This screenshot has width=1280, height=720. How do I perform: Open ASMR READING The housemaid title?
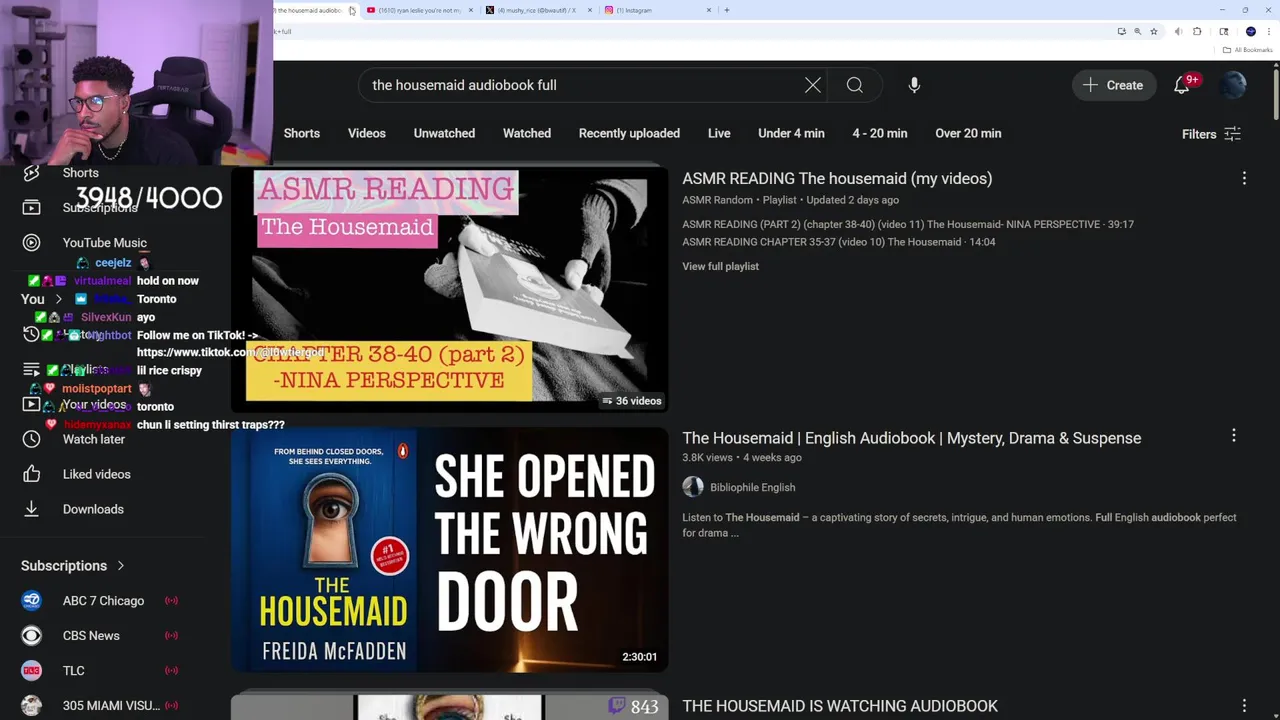[837, 178]
